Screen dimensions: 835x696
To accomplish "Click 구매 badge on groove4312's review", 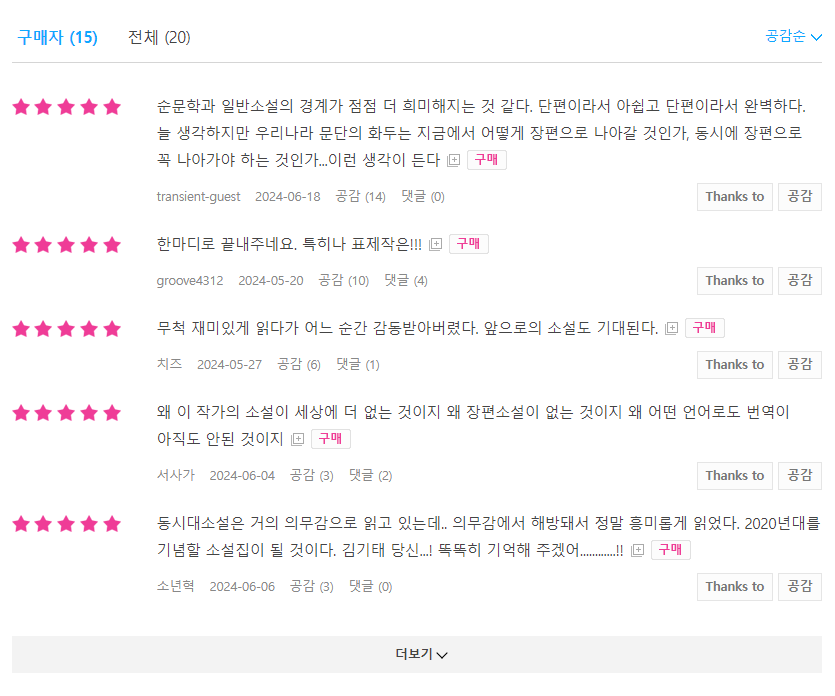I will [x=469, y=244].
